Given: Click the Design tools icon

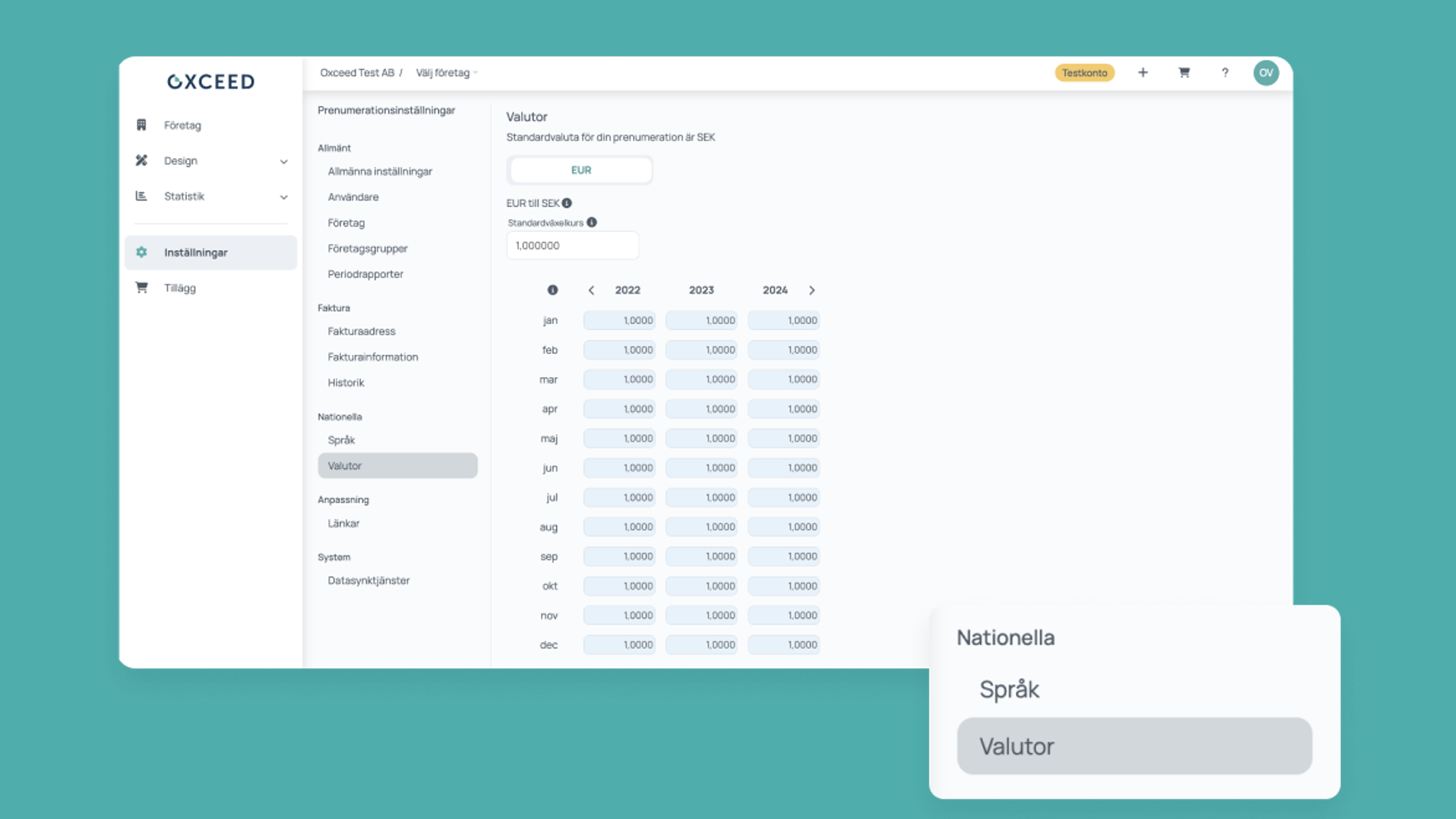Looking at the screenshot, I should 142,161.
